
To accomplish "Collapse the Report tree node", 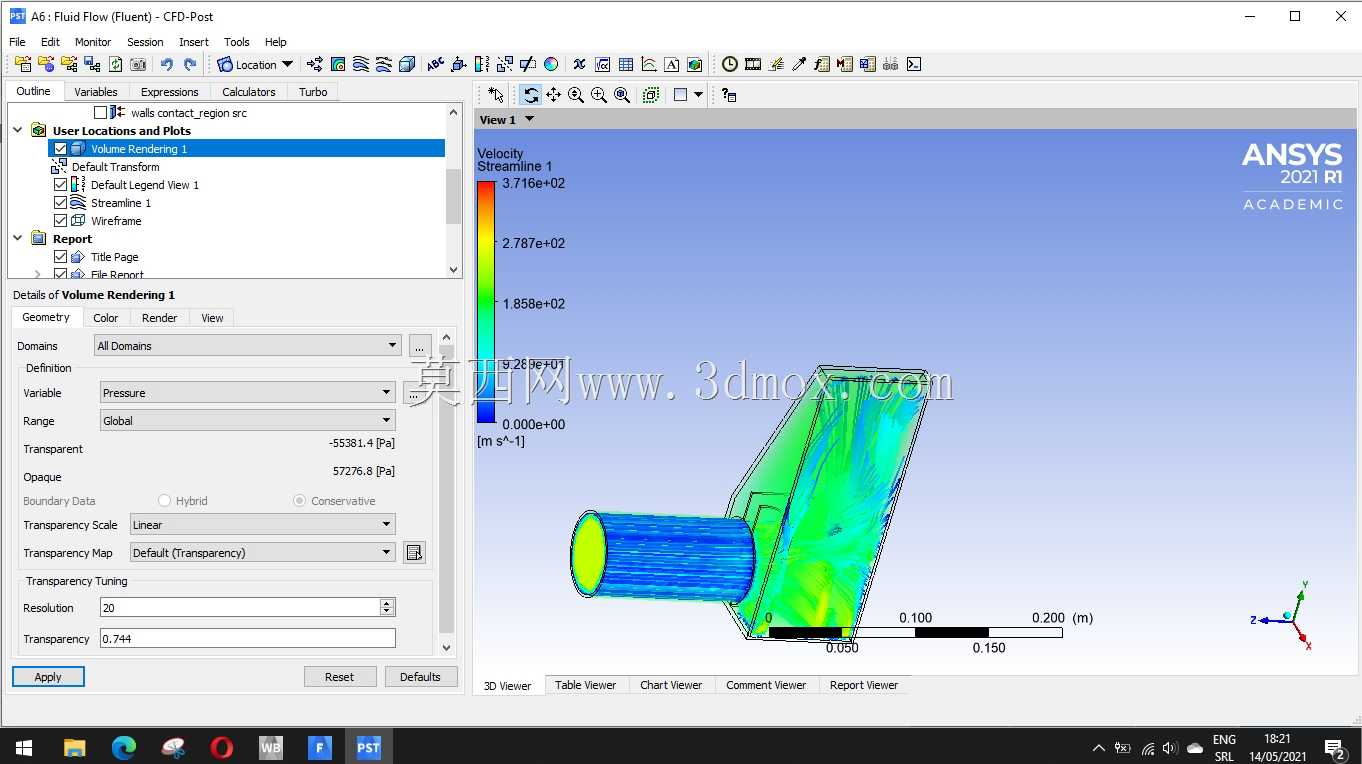I will pyautogui.click(x=18, y=239).
